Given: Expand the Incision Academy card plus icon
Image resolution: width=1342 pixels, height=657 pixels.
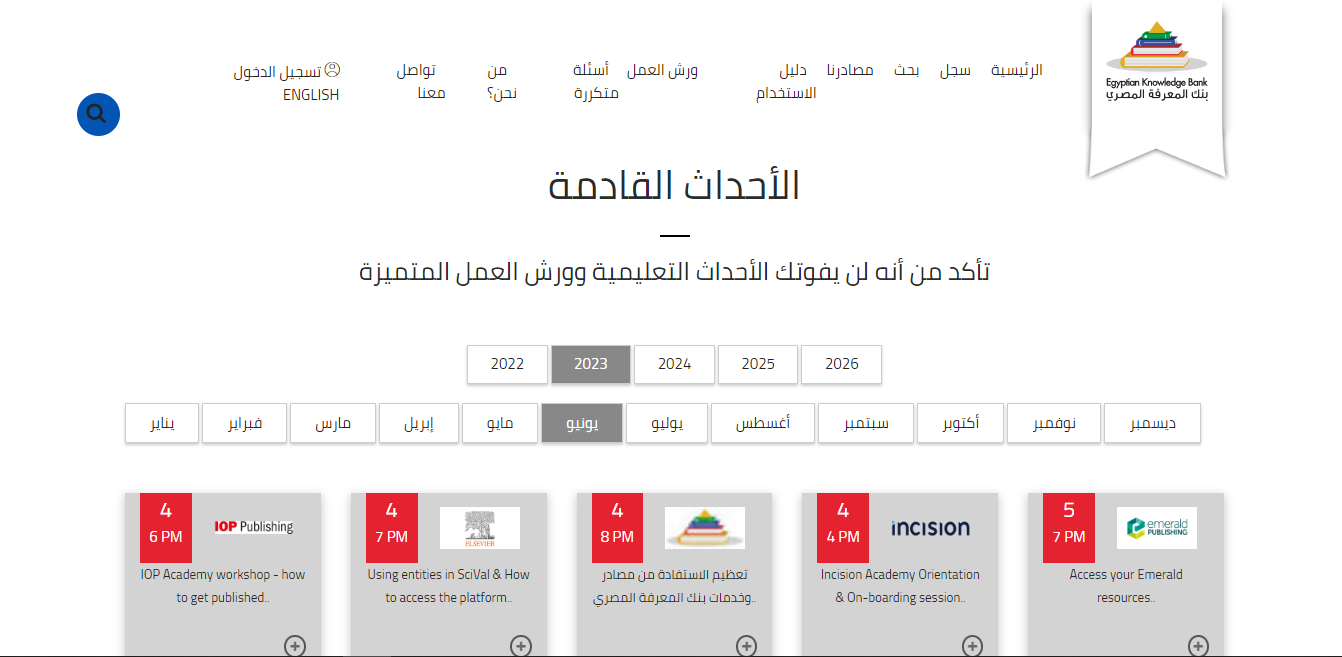Looking at the screenshot, I should 972,645.
